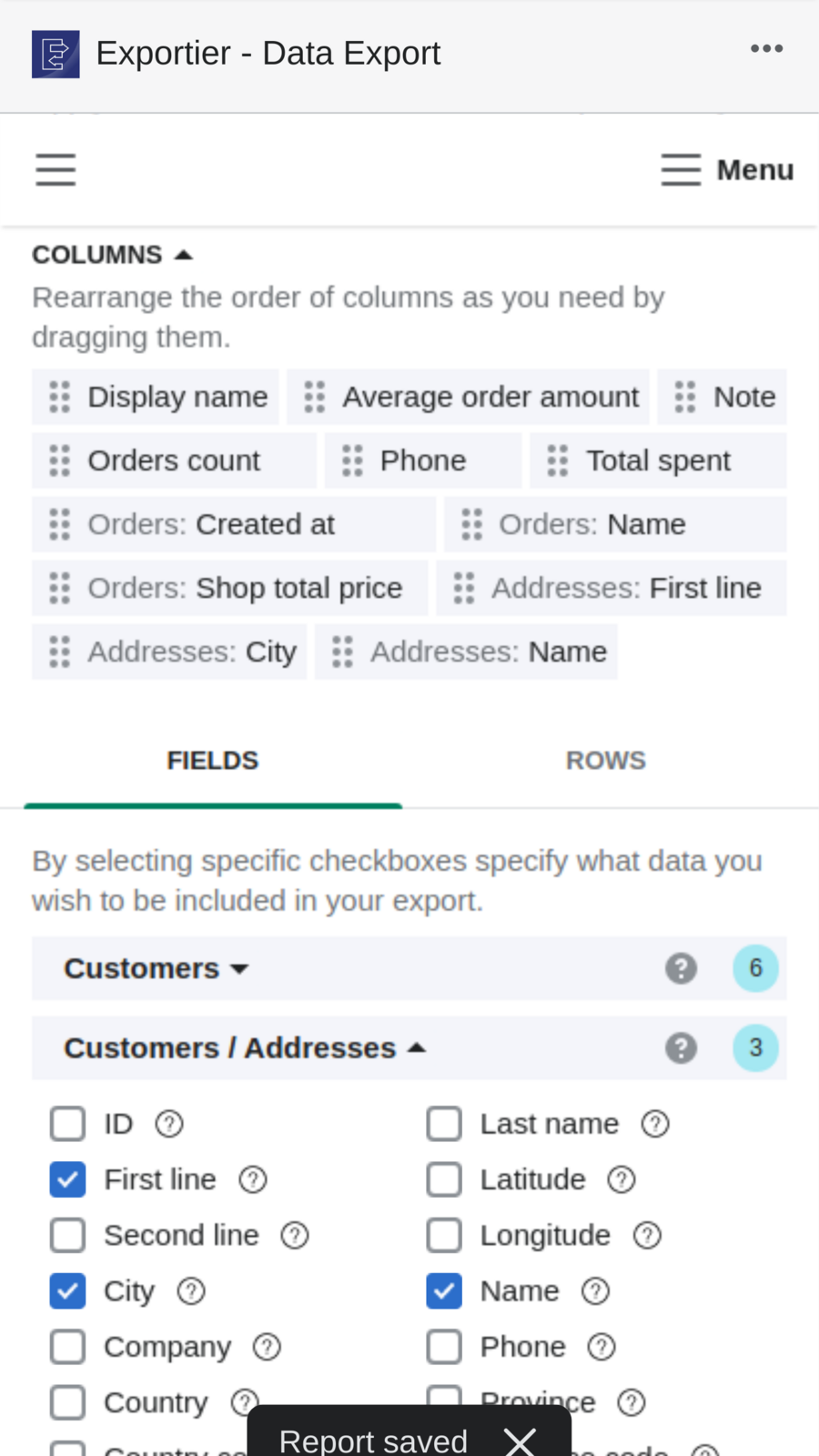Uncheck the Name checkbox
The height and width of the screenshot is (1456, 819).
443,1289
